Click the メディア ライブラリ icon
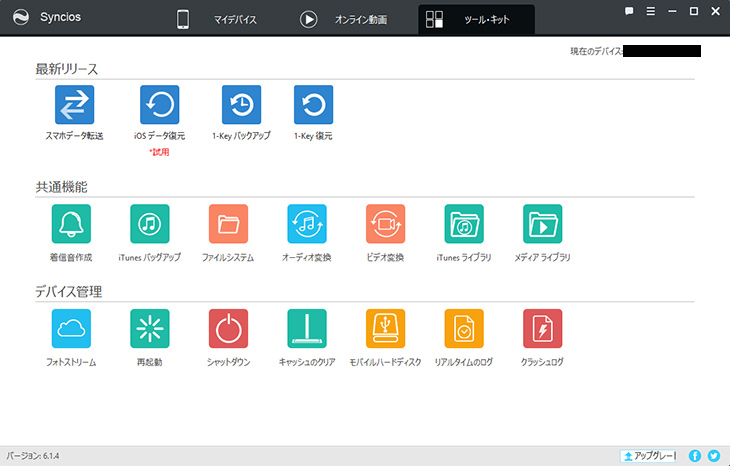 [542, 224]
